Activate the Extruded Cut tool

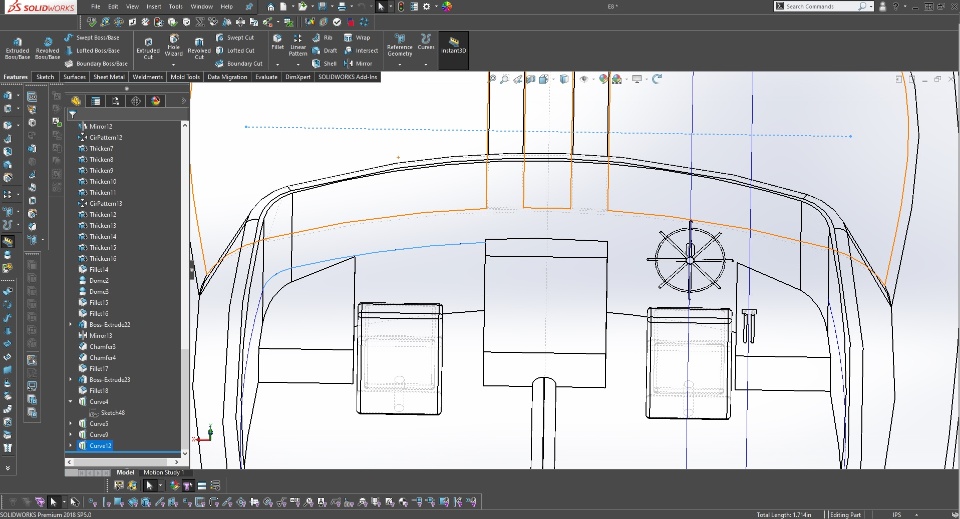pos(148,48)
